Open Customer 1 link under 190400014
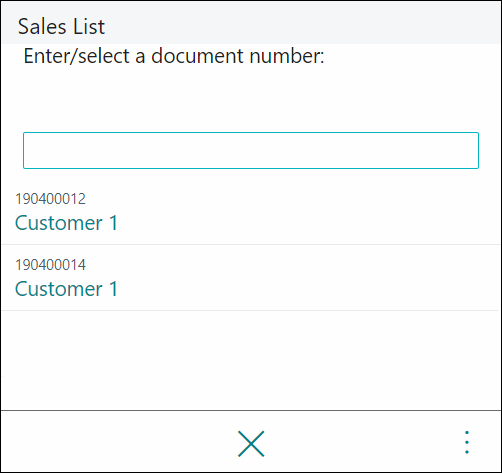Screen dimensions: 502x473 pyautogui.click(x=66, y=289)
